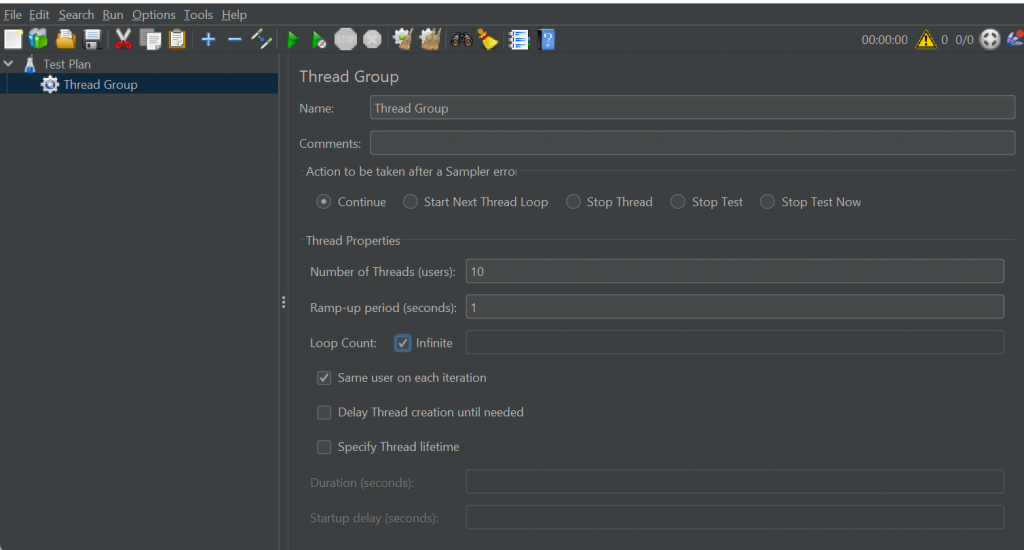
Task: Click the panel divider handle dots
Action: point(284,302)
